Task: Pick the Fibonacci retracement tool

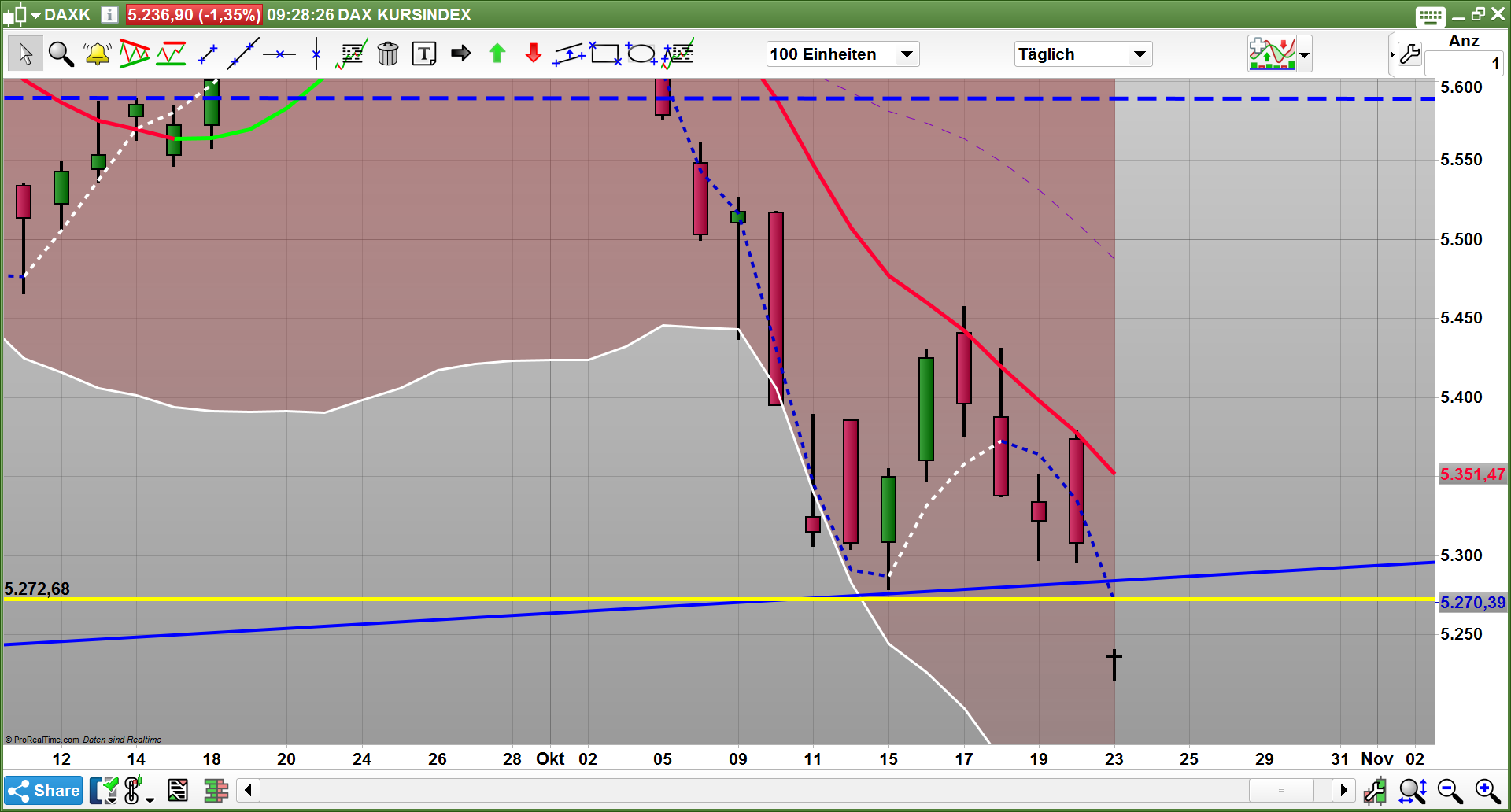Action: [x=352, y=54]
